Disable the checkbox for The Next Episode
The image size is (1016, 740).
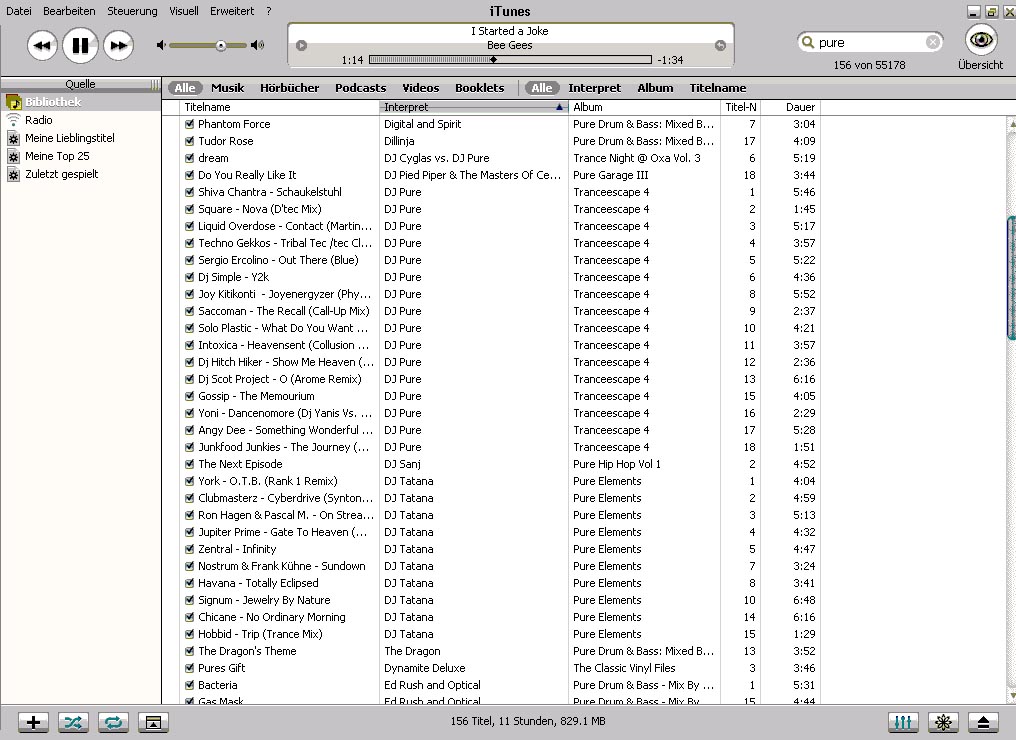[x=189, y=464]
